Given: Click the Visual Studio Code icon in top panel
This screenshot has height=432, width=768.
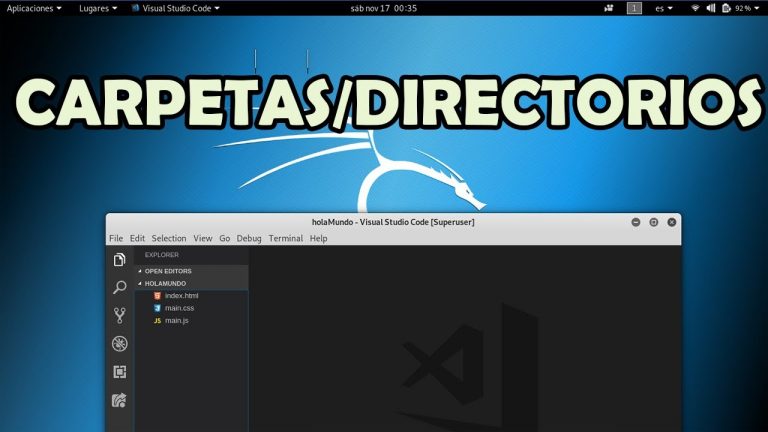Looking at the screenshot, I should tap(136, 8).
